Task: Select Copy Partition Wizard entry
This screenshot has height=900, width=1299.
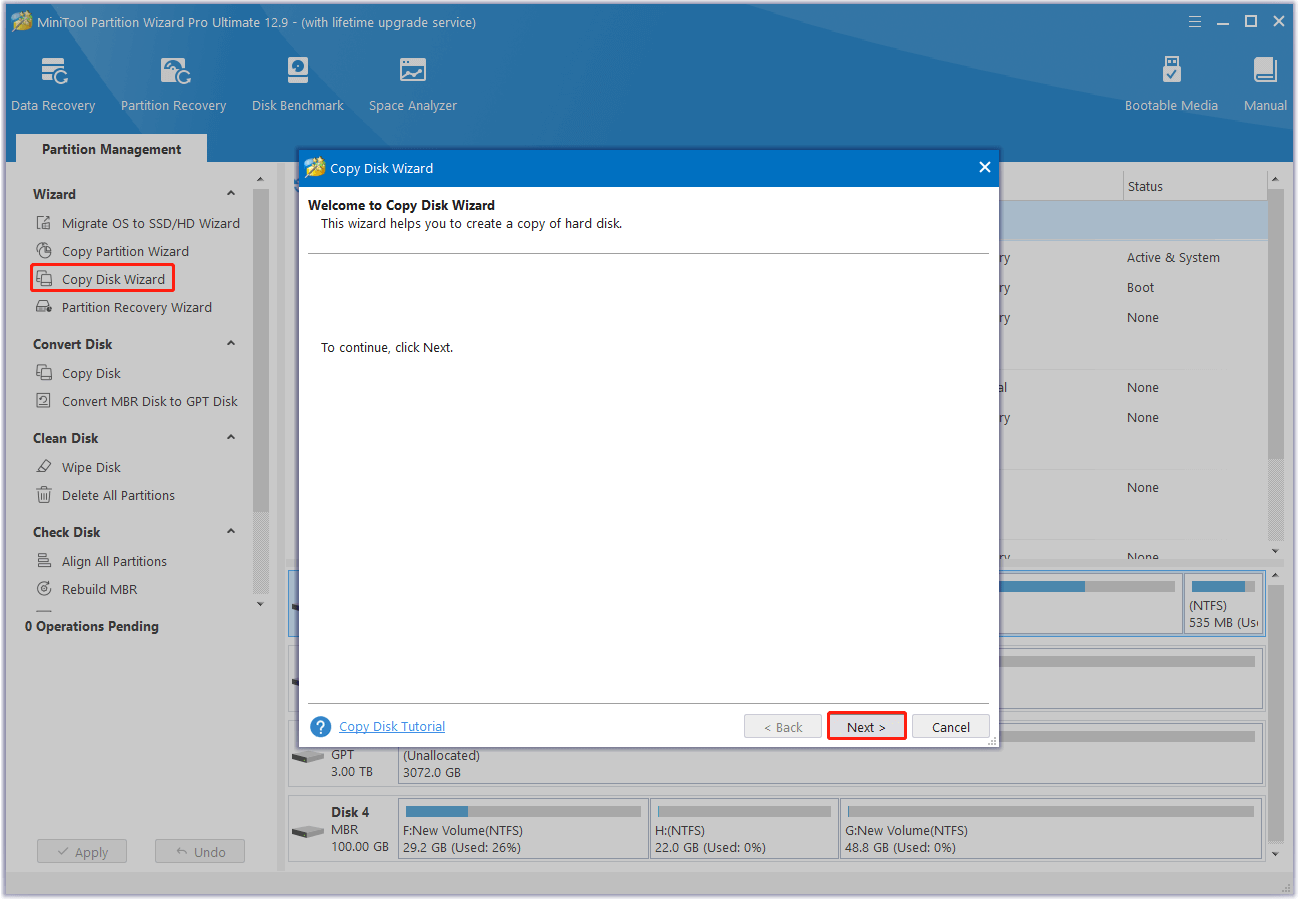Action: click(125, 251)
